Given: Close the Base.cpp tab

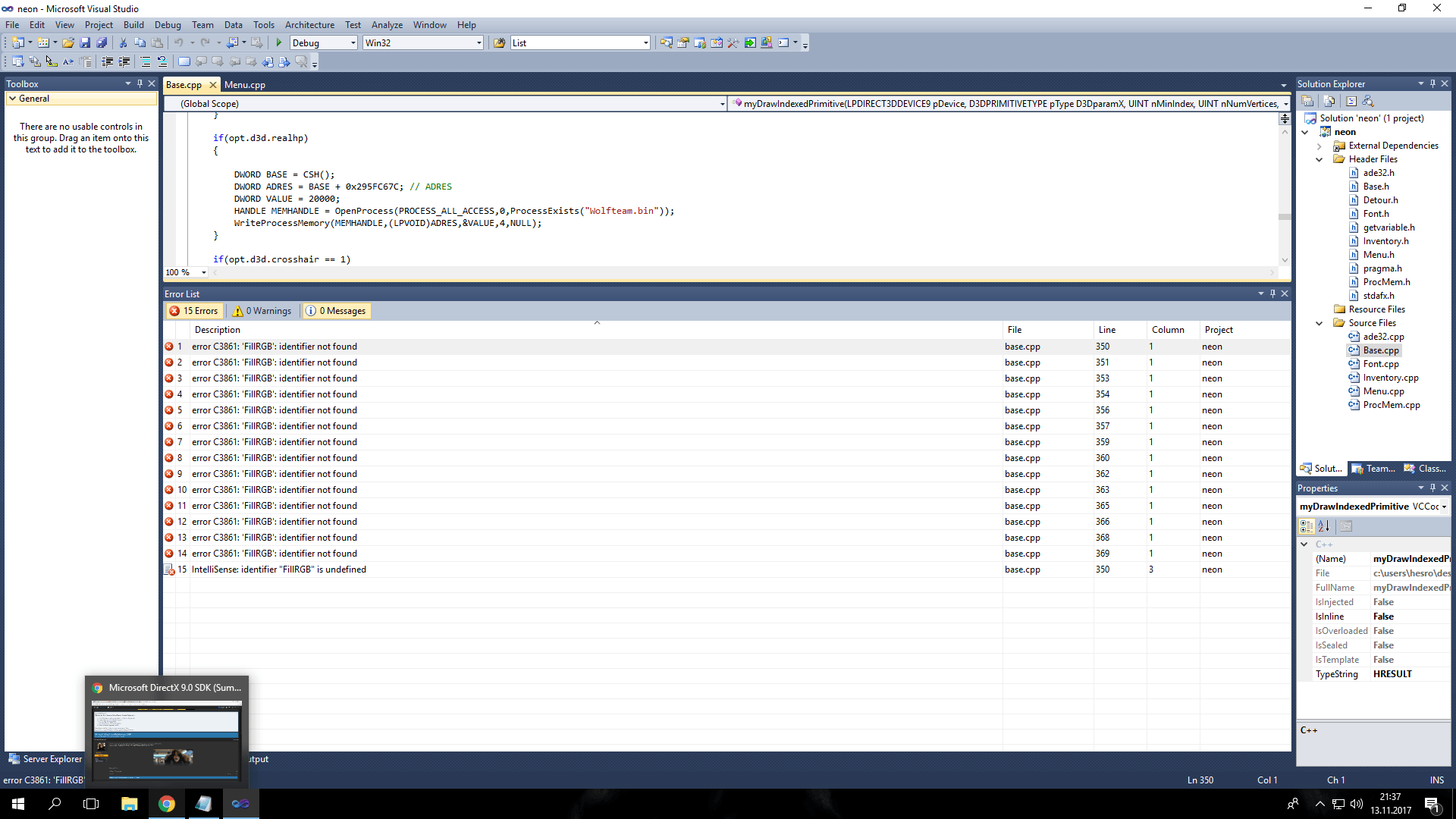Looking at the screenshot, I should tap(213, 85).
